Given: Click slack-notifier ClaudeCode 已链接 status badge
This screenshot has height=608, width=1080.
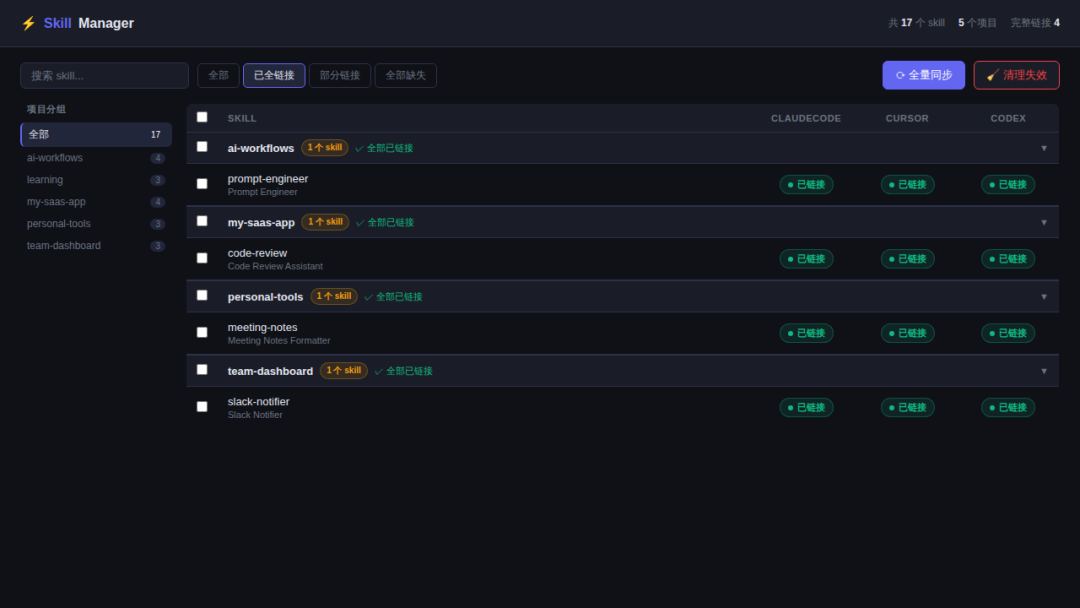Looking at the screenshot, I should click(806, 408).
